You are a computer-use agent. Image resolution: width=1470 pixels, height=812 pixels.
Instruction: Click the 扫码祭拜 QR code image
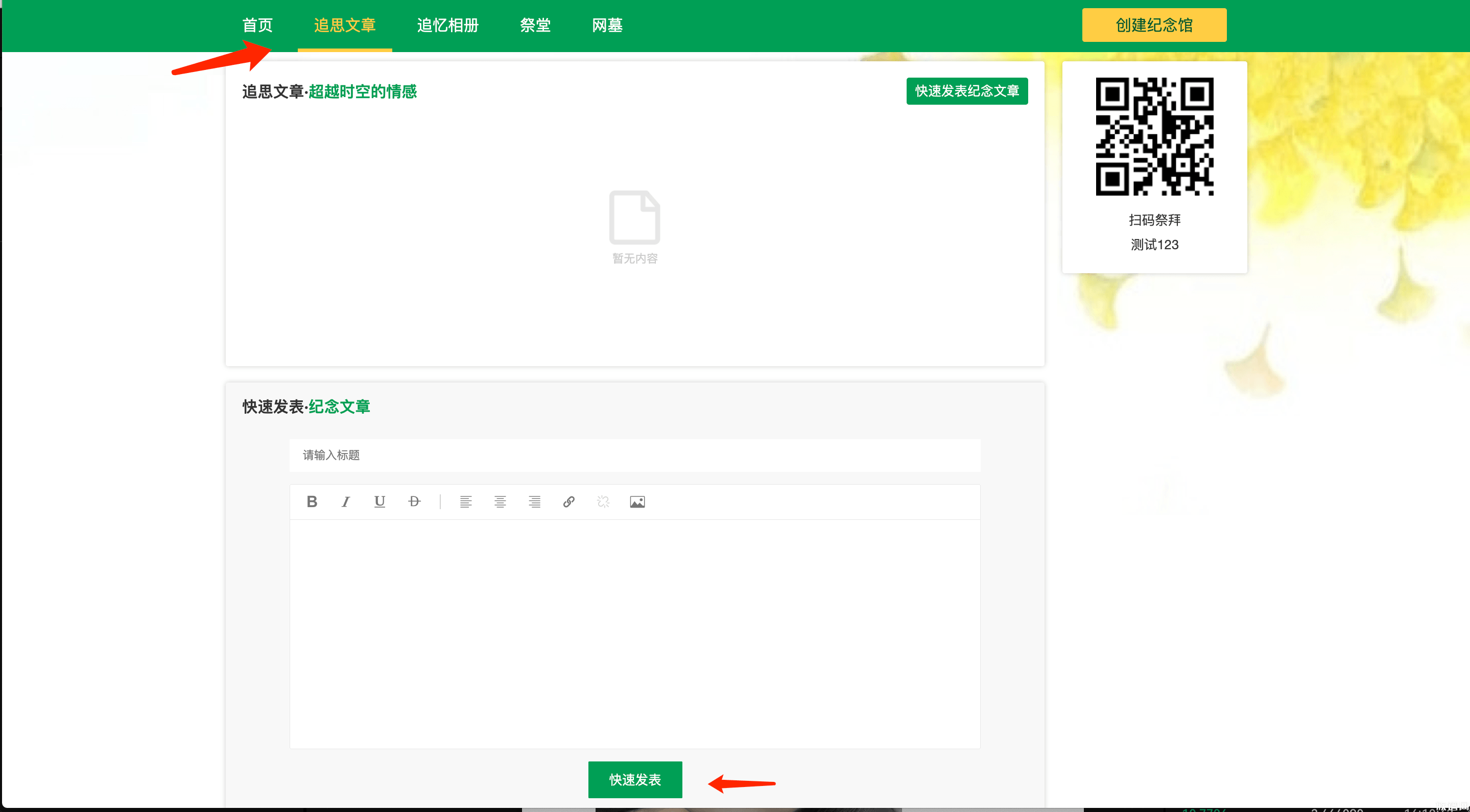(x=1154, y=137)
